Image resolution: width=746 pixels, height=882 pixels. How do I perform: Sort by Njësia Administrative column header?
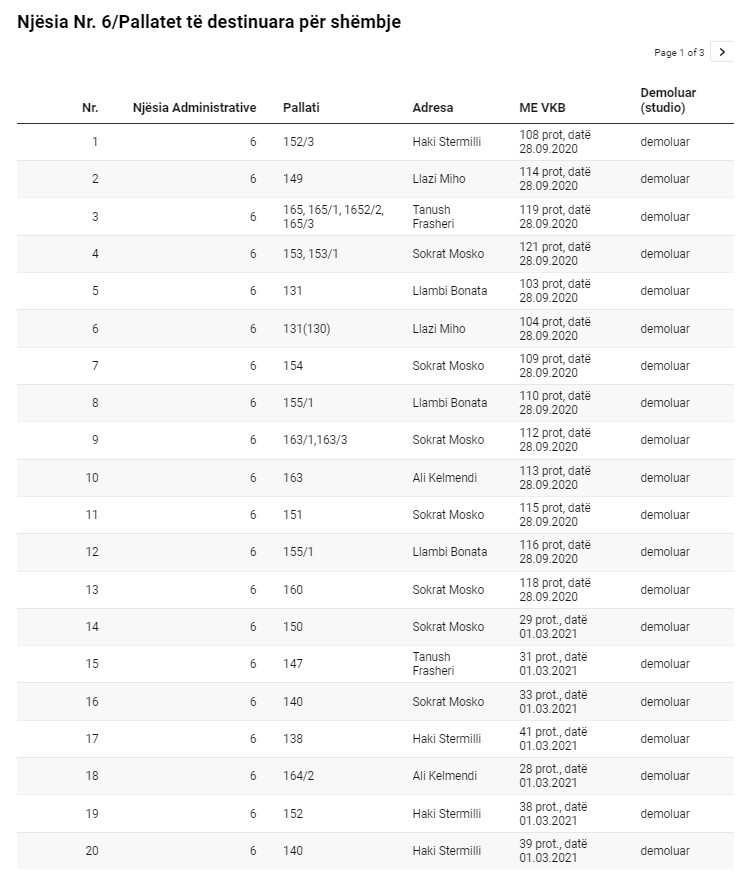click(x=194, y=108)
